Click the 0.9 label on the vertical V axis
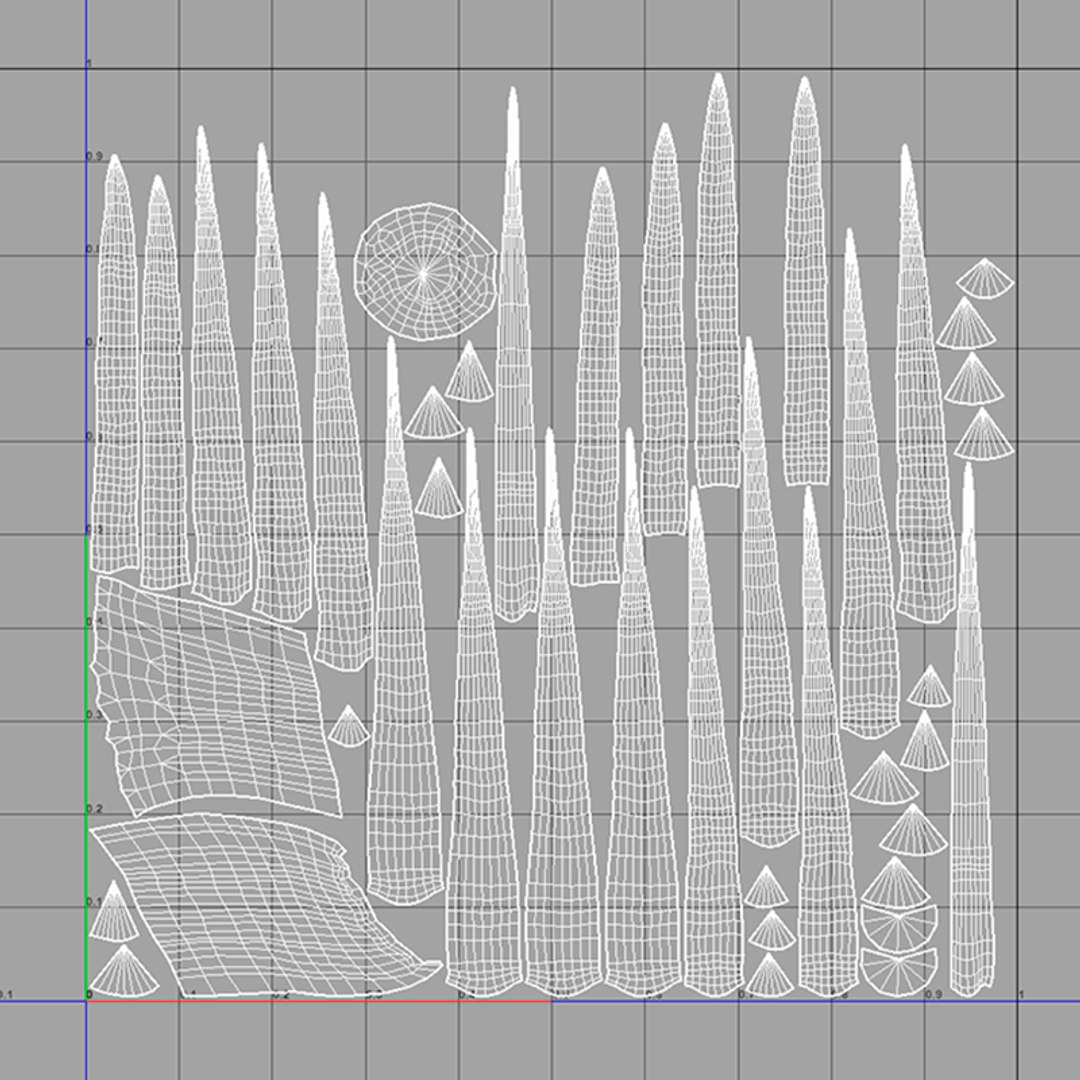Image resolution: width=1080 pixels, height=1080 pixels. pos(94,156)
